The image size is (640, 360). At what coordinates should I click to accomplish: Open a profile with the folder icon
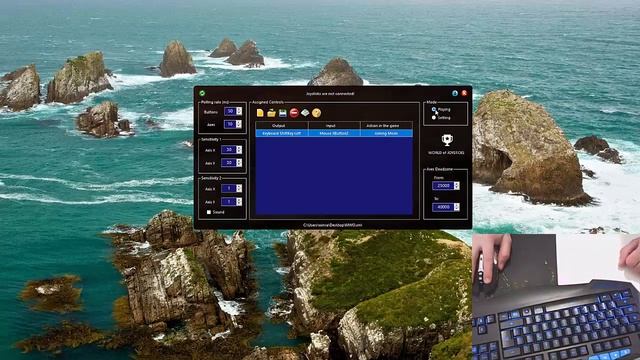pyautogui.click(x=271, y=113)
